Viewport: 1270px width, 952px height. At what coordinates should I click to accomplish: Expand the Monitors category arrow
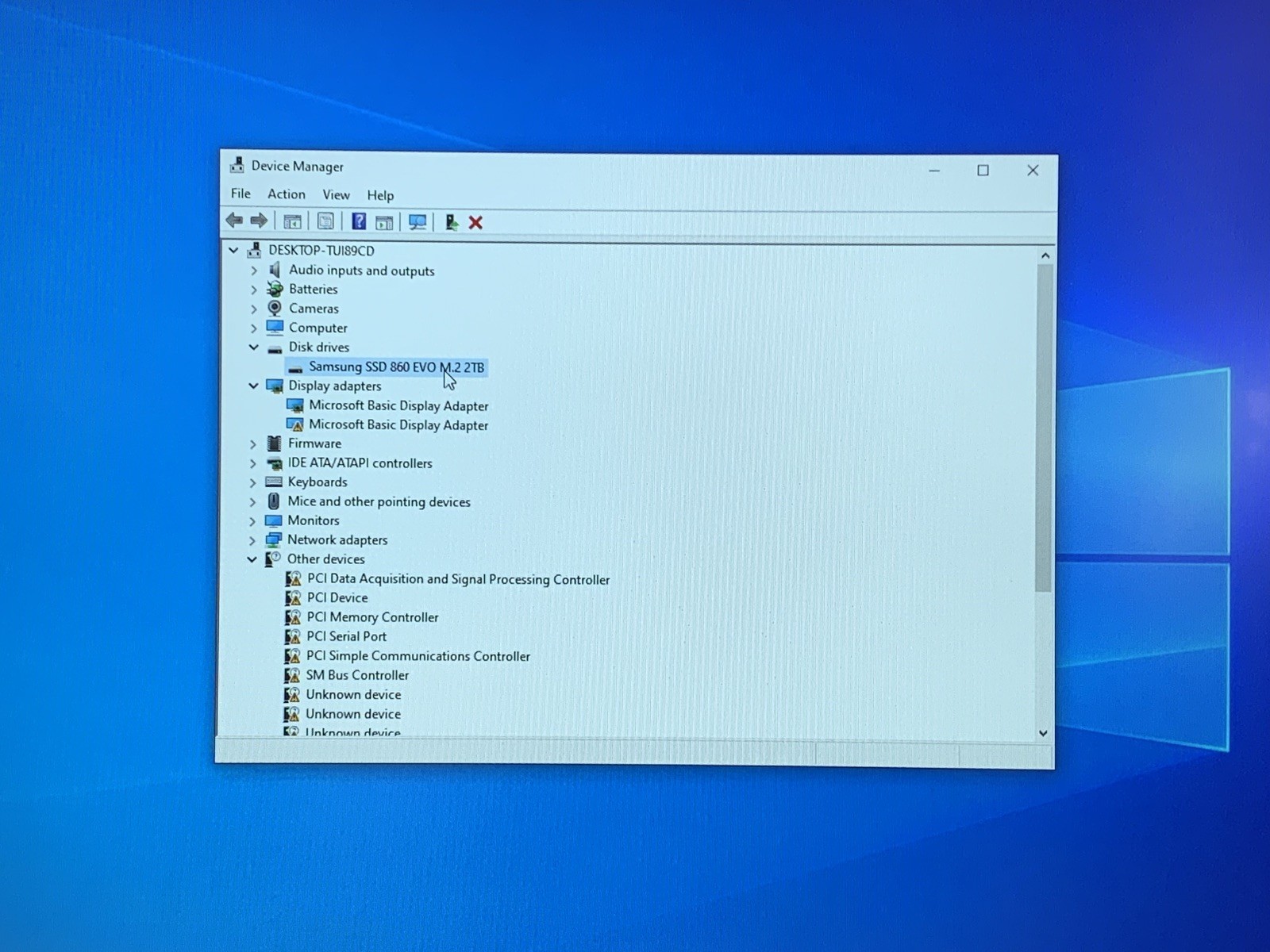click(x=253, y=521)
